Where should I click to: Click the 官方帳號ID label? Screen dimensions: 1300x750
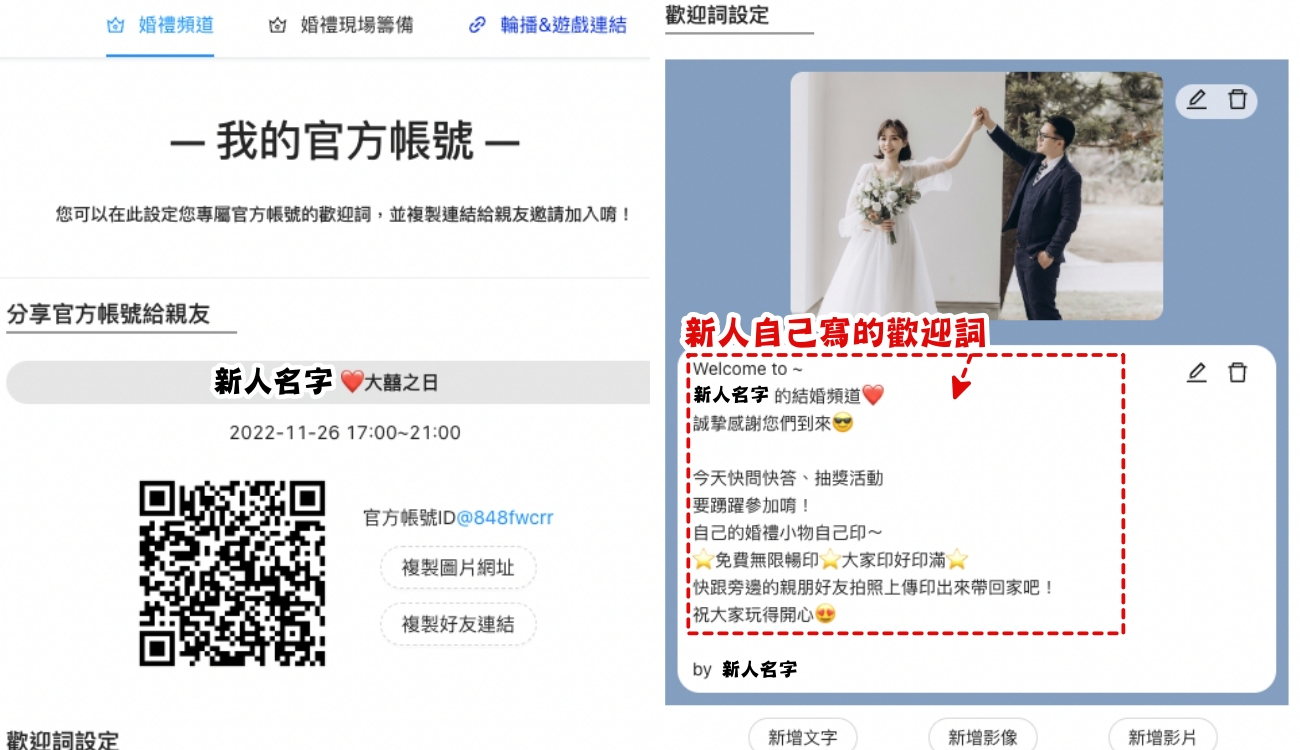409,518
